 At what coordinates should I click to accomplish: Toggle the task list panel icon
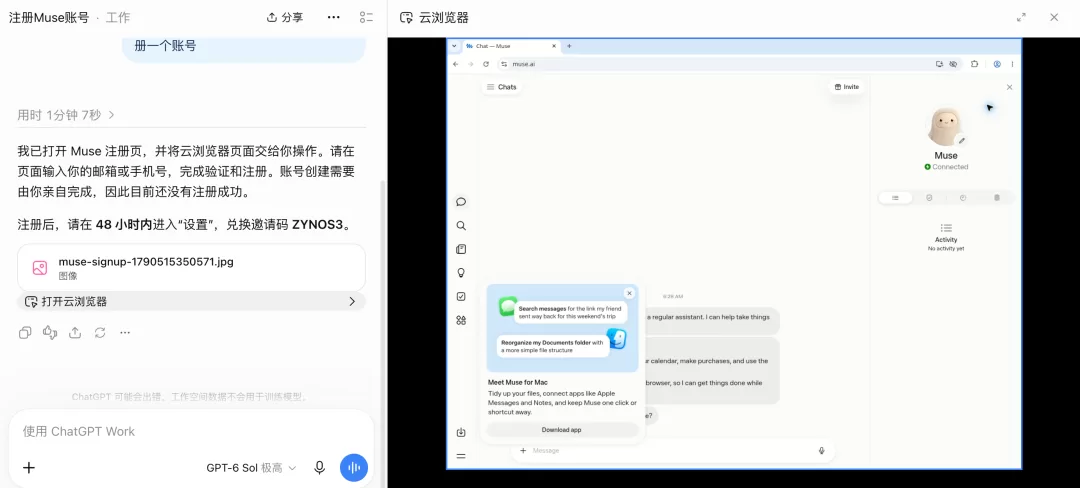tap(366, 17)
